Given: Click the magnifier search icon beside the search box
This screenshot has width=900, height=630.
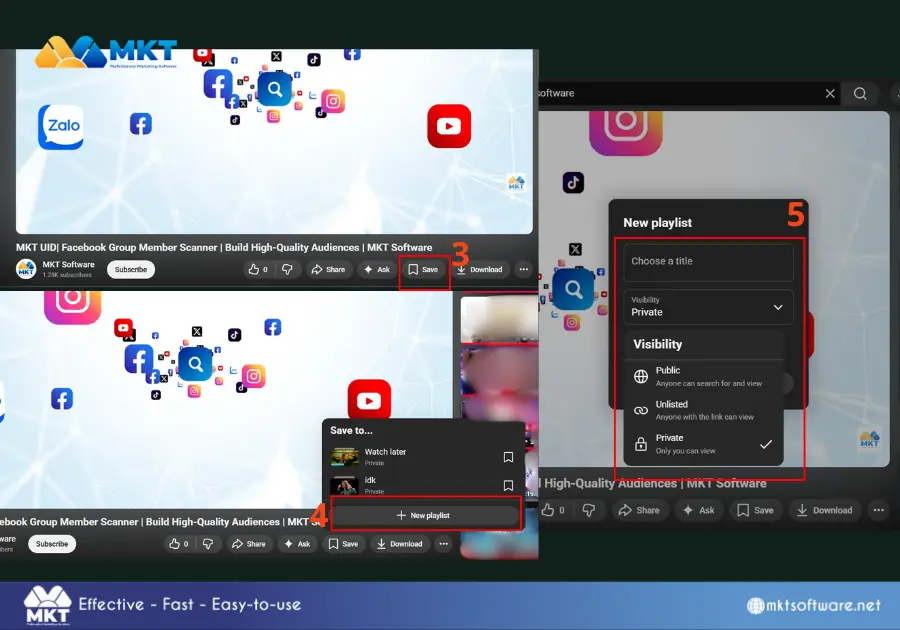Looking at the screenshot, I should pyautogui.click(x=860, y=94).
